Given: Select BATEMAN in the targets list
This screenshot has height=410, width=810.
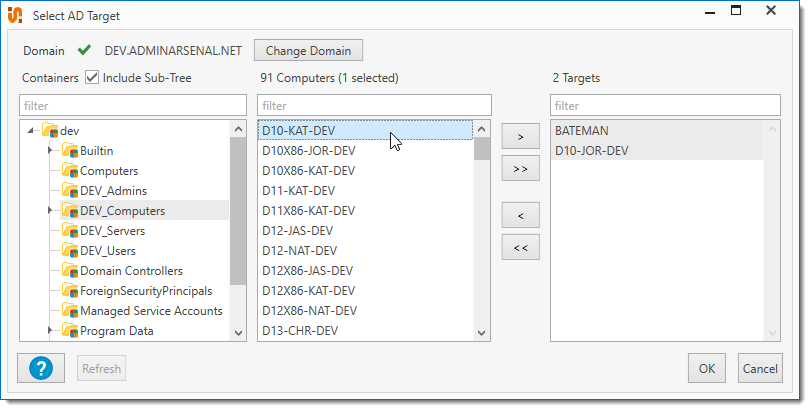Looking at the screenshot, I should (582, 130).
